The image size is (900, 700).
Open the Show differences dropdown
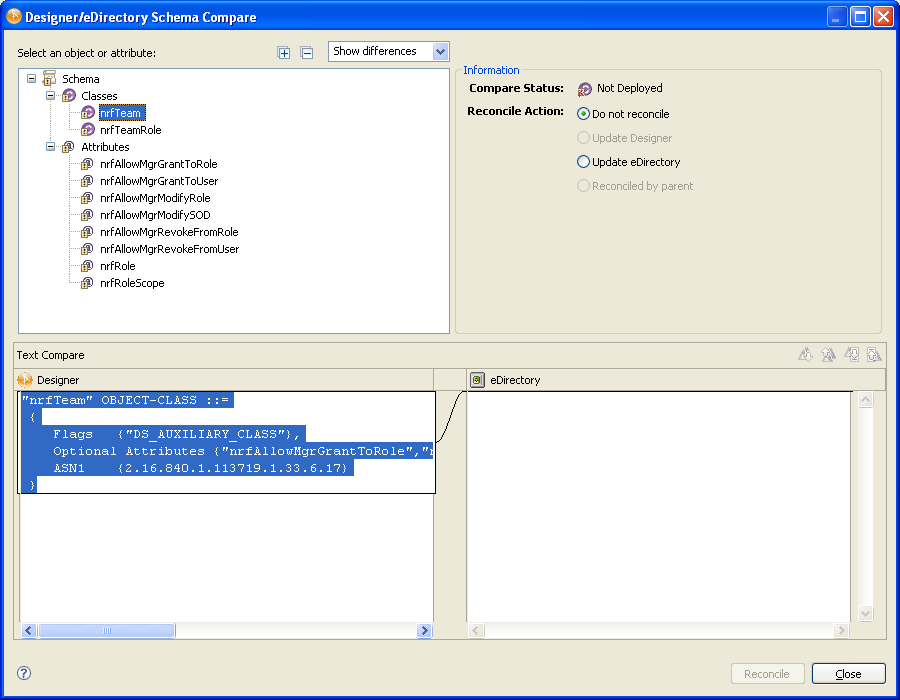pyautogui.click(x=389, y=51)
